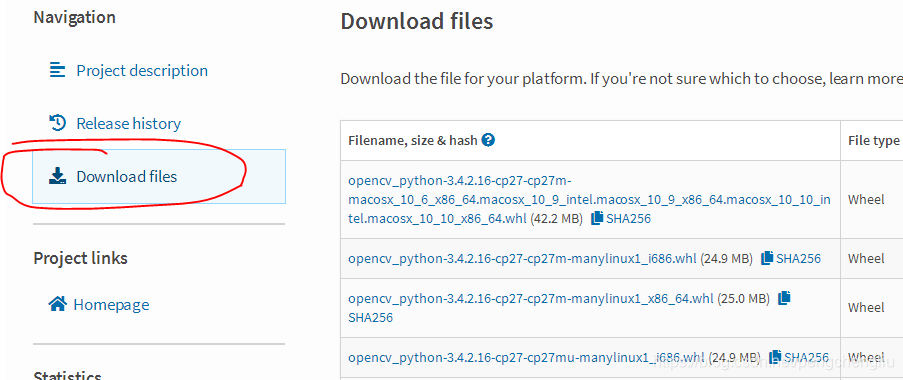903x380 pixels.
Task: Click the 'Navigation' sidebar heading
Action: point(74,17)
